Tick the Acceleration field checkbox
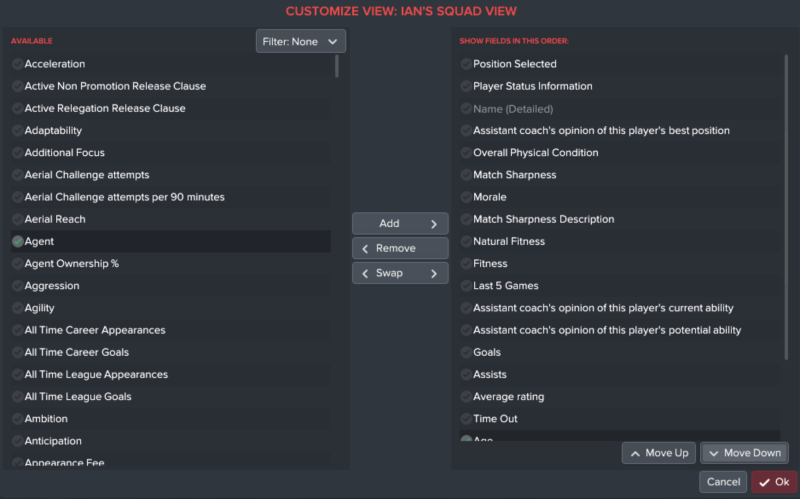This screenshot has width=800, height=499. coord(18,64)
